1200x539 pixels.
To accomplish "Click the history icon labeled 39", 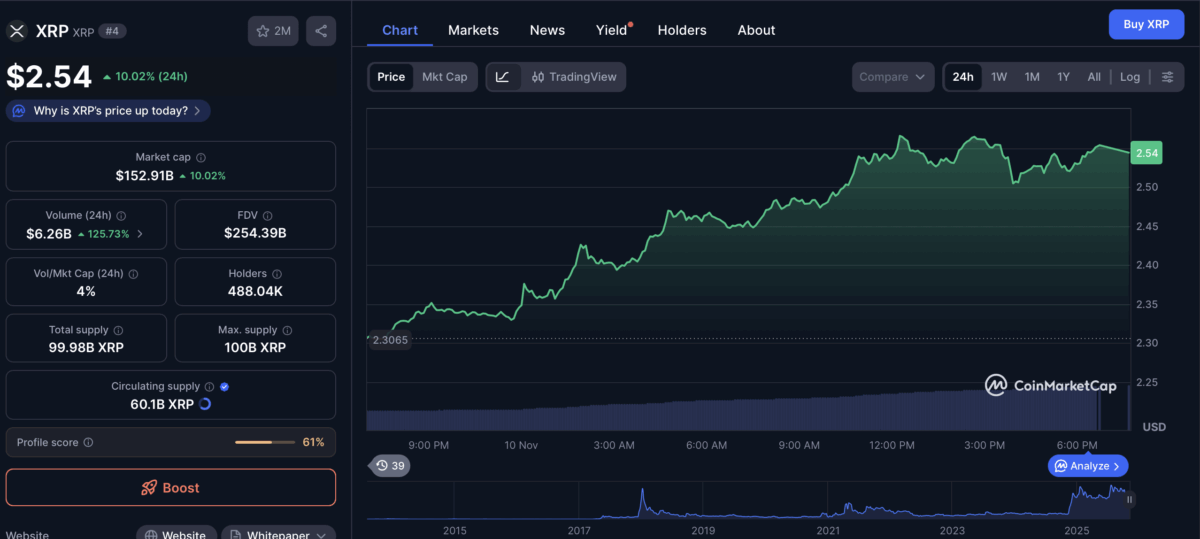I will tap(390, 466).
